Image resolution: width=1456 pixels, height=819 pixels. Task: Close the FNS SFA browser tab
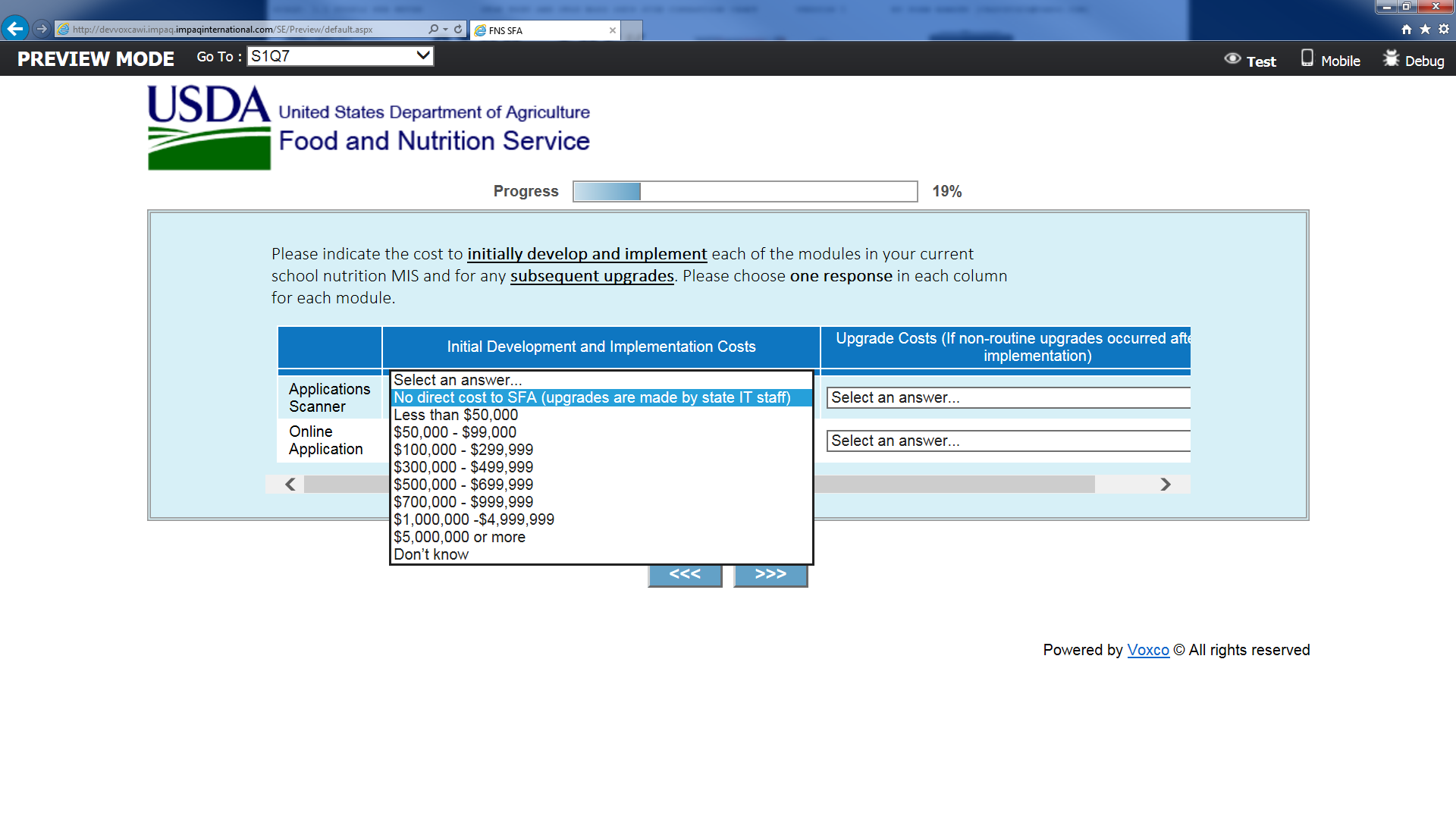[x=612, y=30]
